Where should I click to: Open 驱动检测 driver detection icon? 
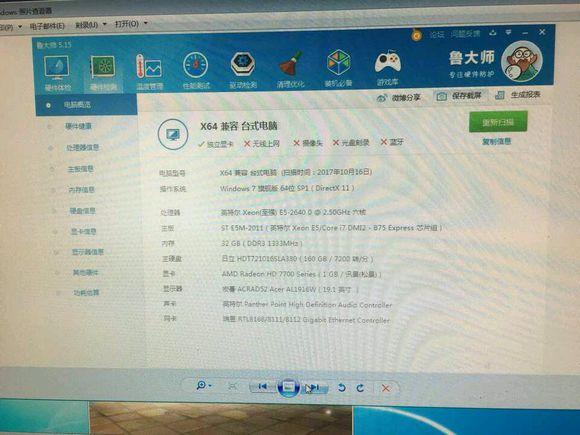(243, 70)
